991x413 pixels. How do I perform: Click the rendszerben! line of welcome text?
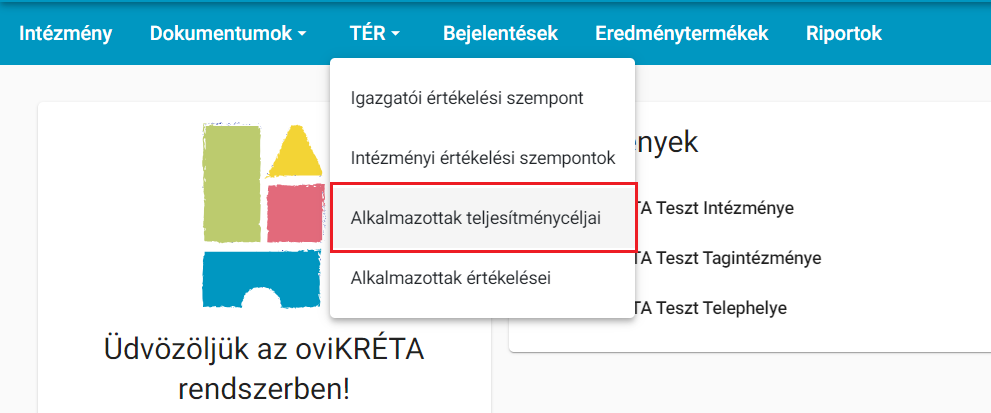pos(264,388)
